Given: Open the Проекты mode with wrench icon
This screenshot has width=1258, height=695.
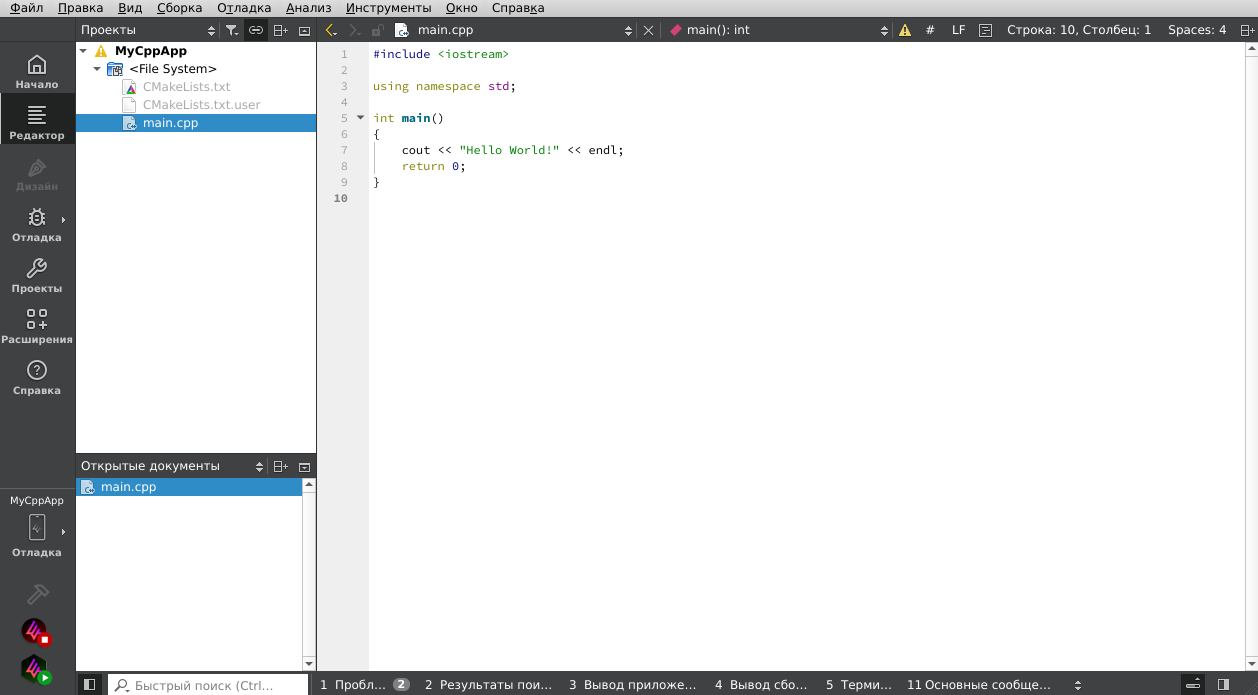Looking at the screenshot, I should tap(37, 276).
